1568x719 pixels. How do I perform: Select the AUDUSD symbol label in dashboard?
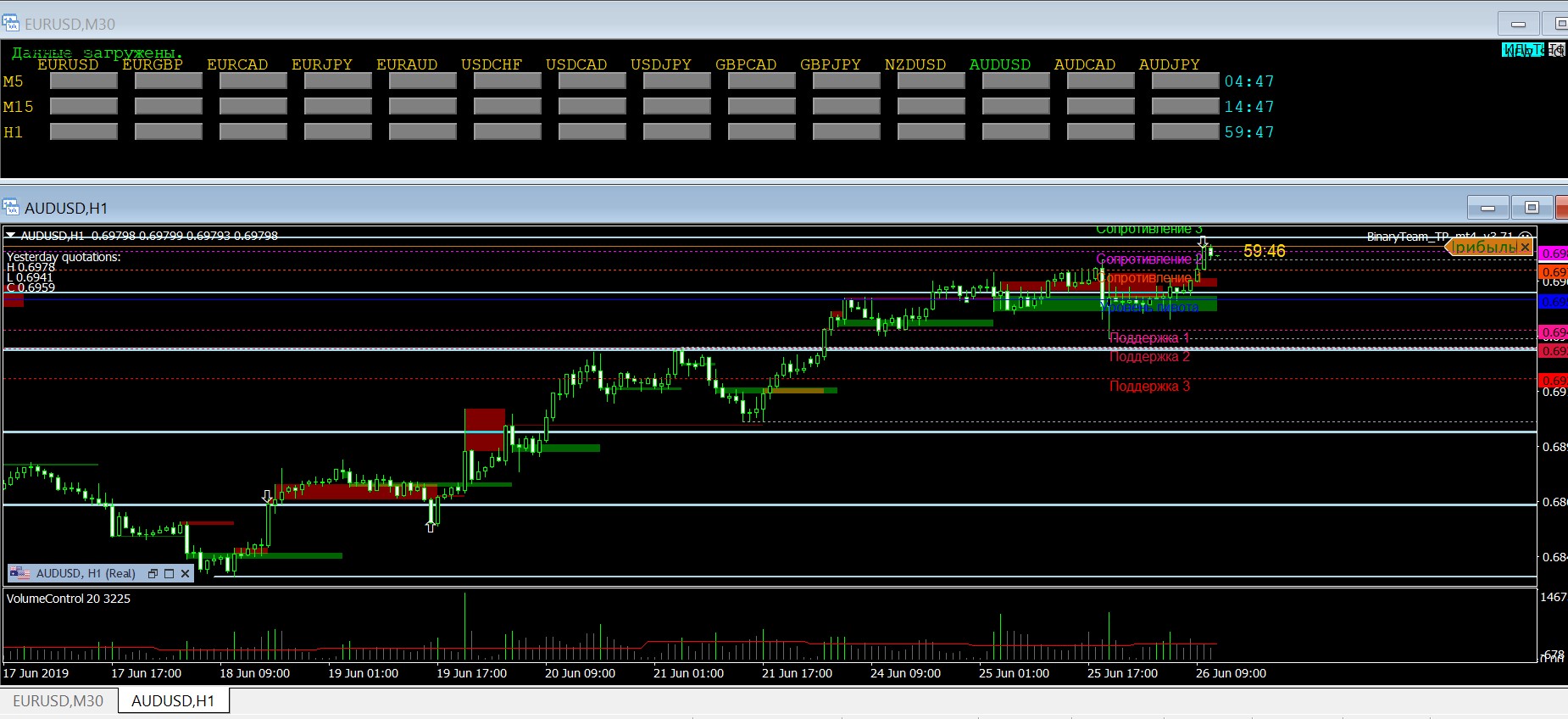click(999, 64)
